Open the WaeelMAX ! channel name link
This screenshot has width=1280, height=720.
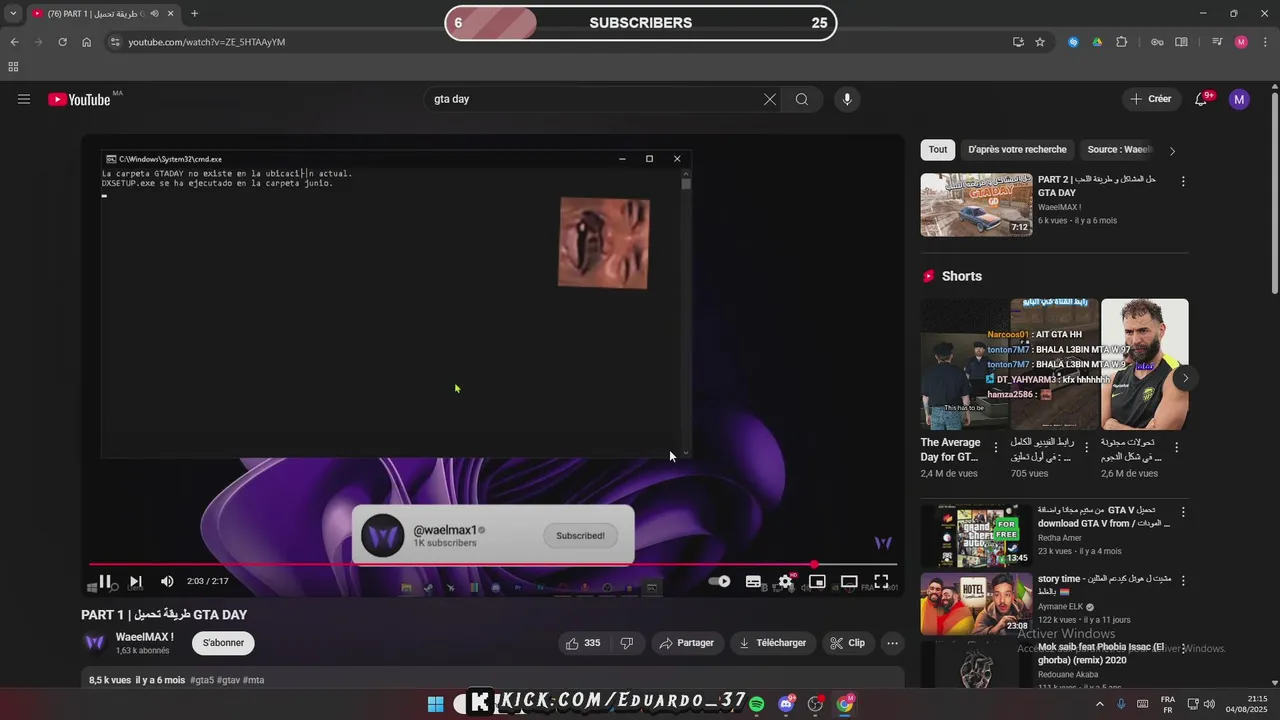coord(145,637)
